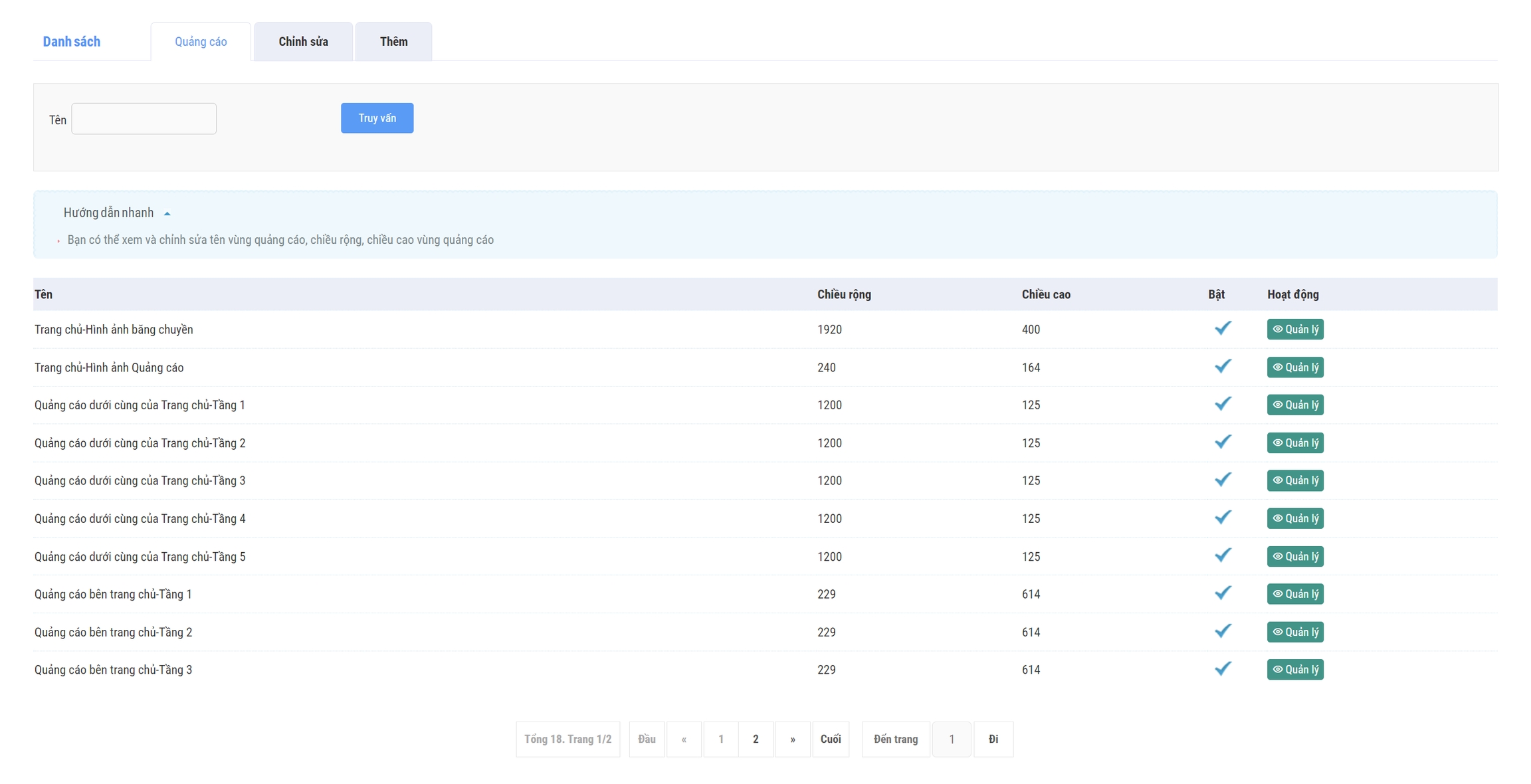Viewport: 1531px width, 784px height.
Task: Collapse the Hướng dẫn nhanh panel arrow
Action: [x=167, y=214]
